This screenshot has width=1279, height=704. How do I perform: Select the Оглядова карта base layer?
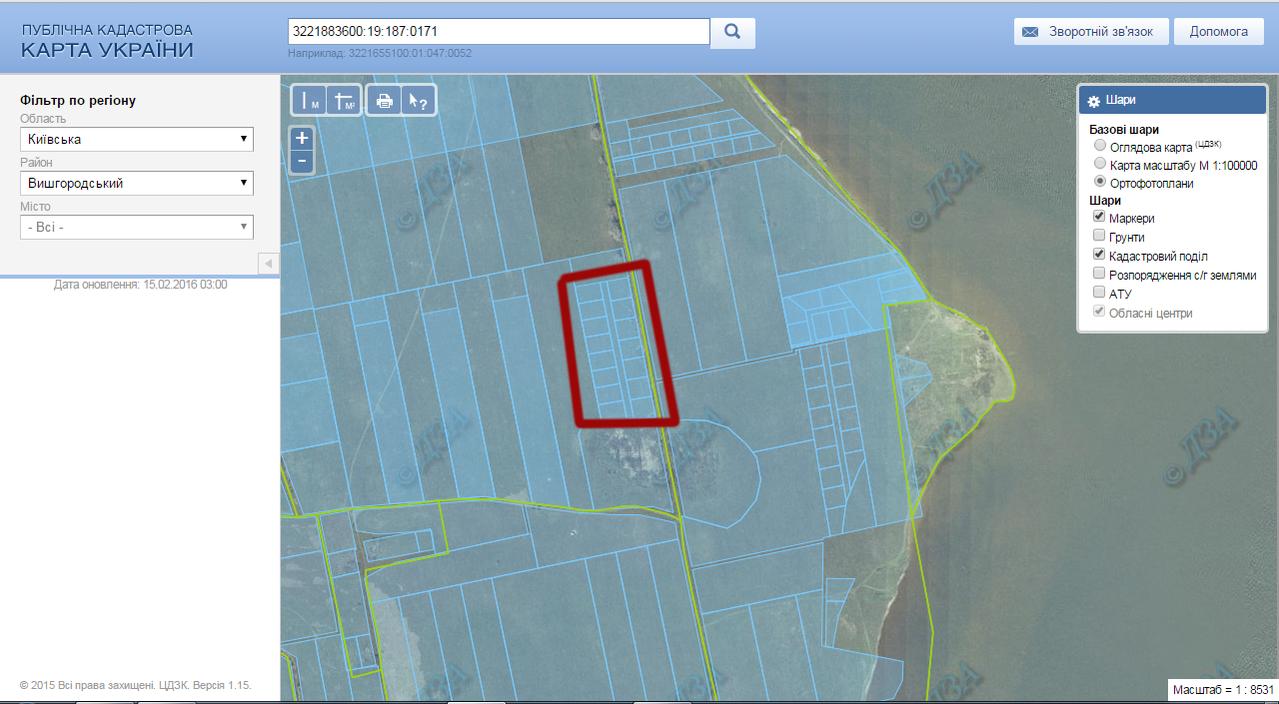click(x=1101, y=145)
